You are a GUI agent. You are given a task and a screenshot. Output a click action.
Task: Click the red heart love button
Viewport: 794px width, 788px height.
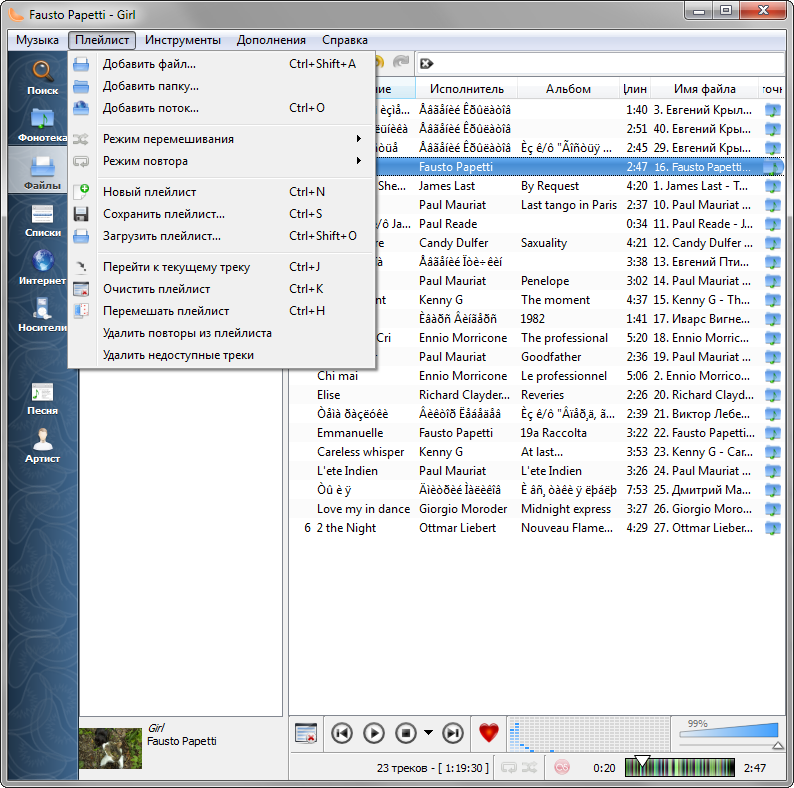(489, 733)
